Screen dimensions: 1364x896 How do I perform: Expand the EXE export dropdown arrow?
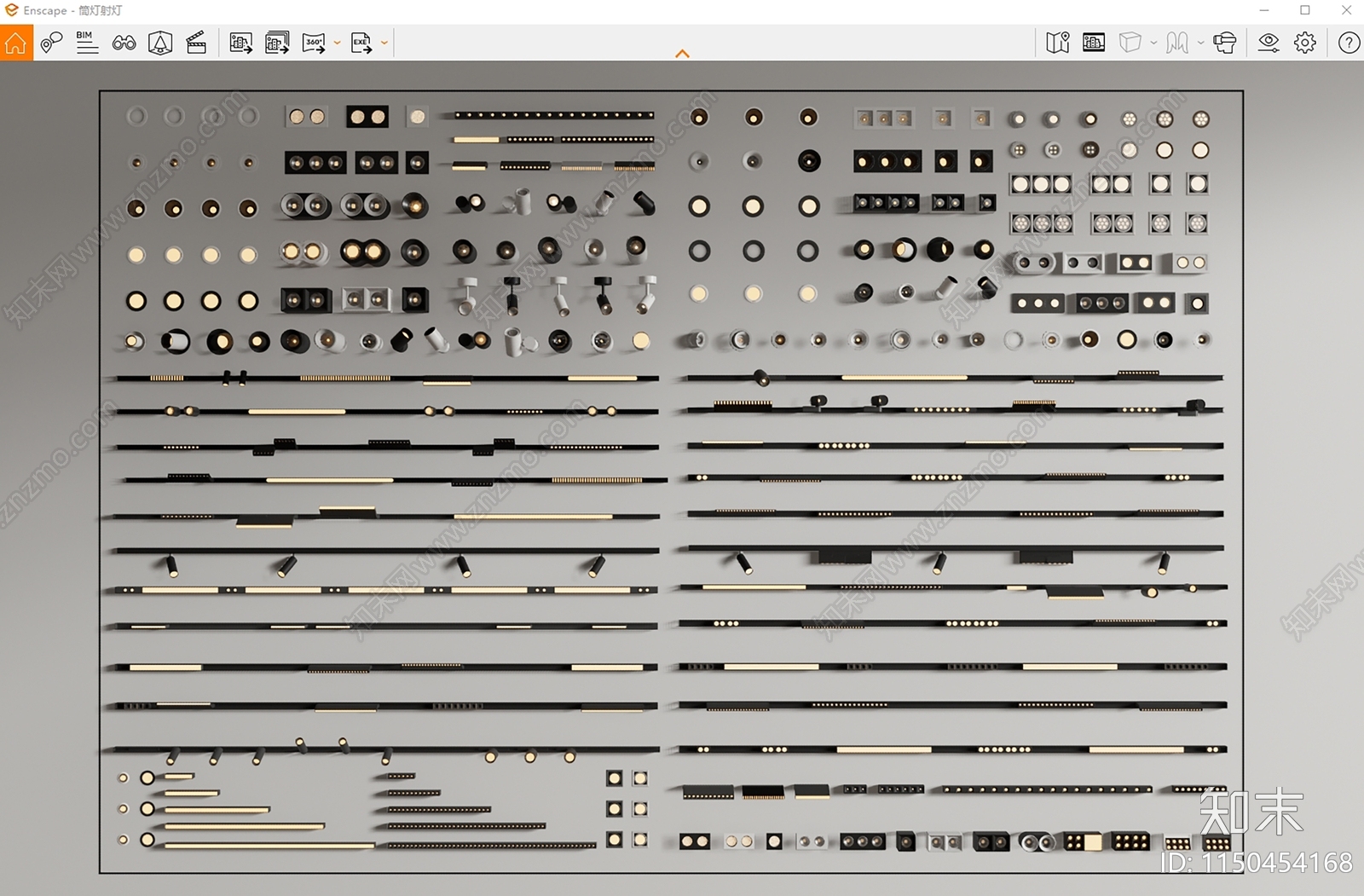[x=384, y=43]
